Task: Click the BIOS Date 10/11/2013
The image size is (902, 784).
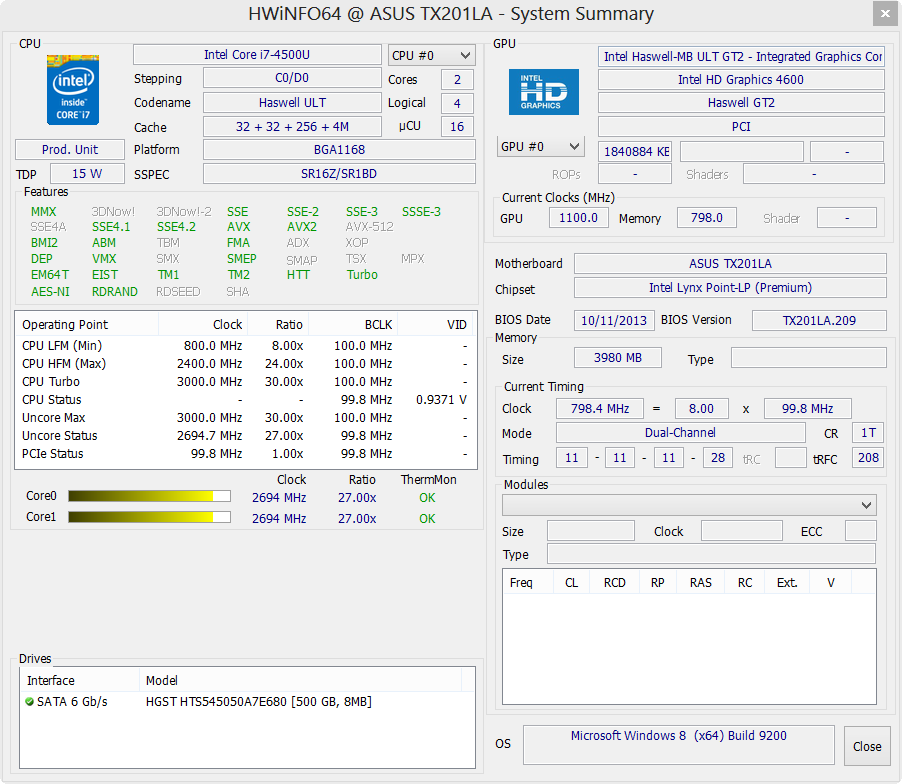Action: (614, 320)
